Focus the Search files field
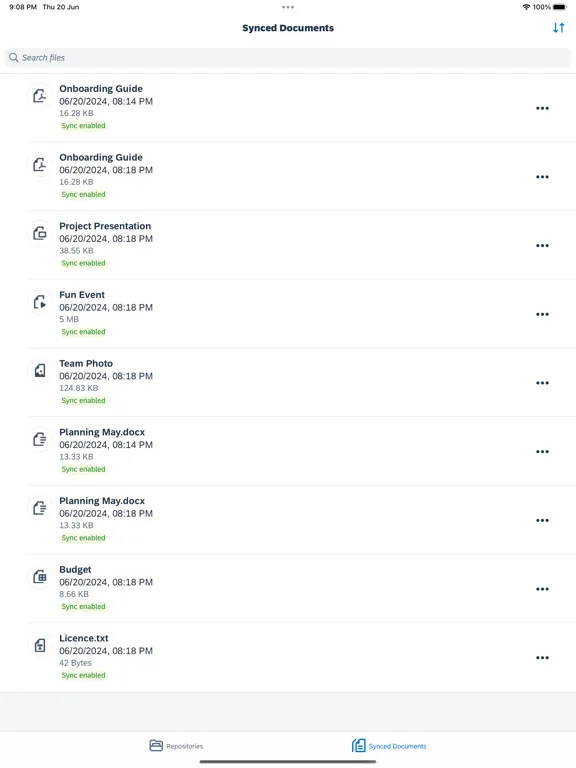The height and width of the screenshot is (768, 576). pyautogui.click(x=288, y=57)
